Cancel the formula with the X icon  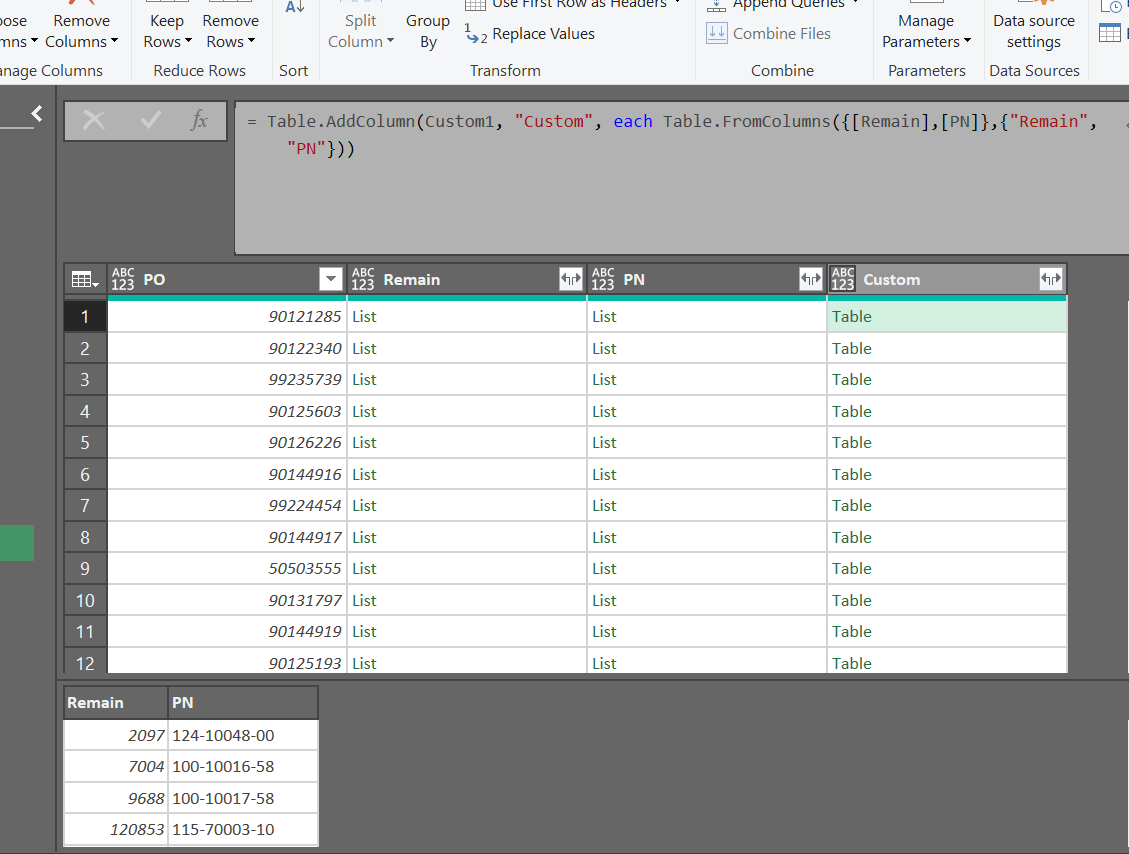pyautogui.click(x=93, y=120)
